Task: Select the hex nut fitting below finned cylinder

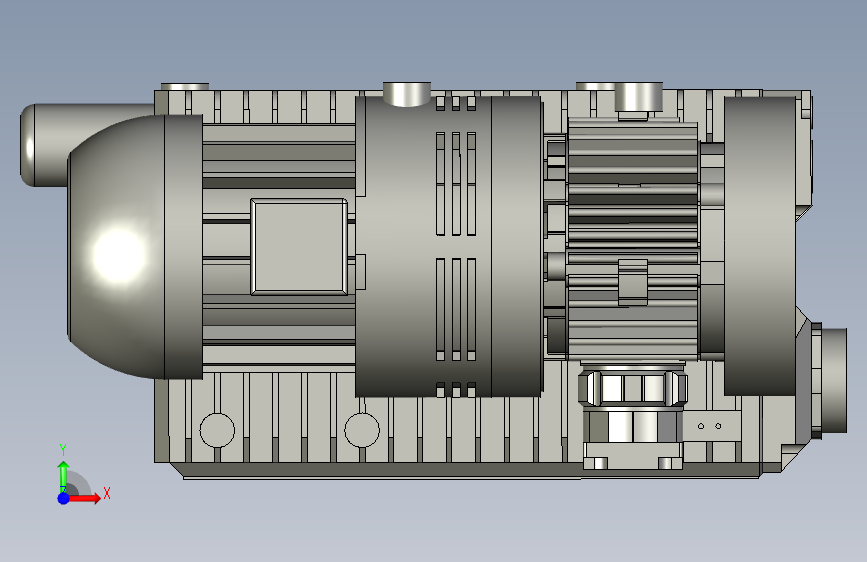Action: (x=633, y=388)
